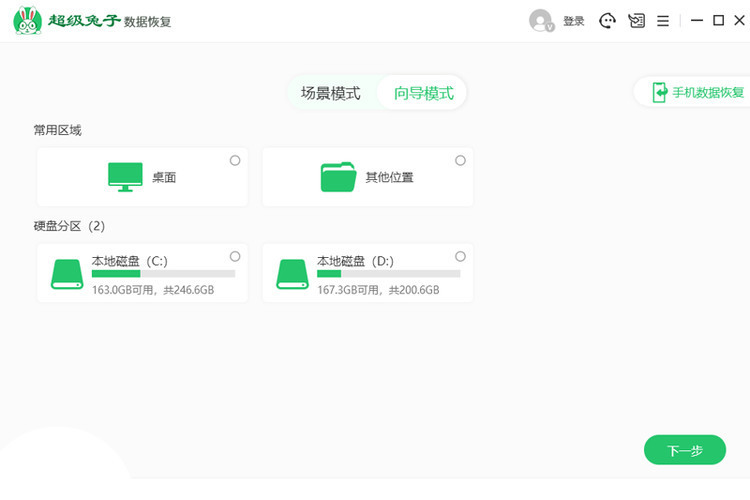
Task: Switch to 场景模式 tab
Action: 331,93
